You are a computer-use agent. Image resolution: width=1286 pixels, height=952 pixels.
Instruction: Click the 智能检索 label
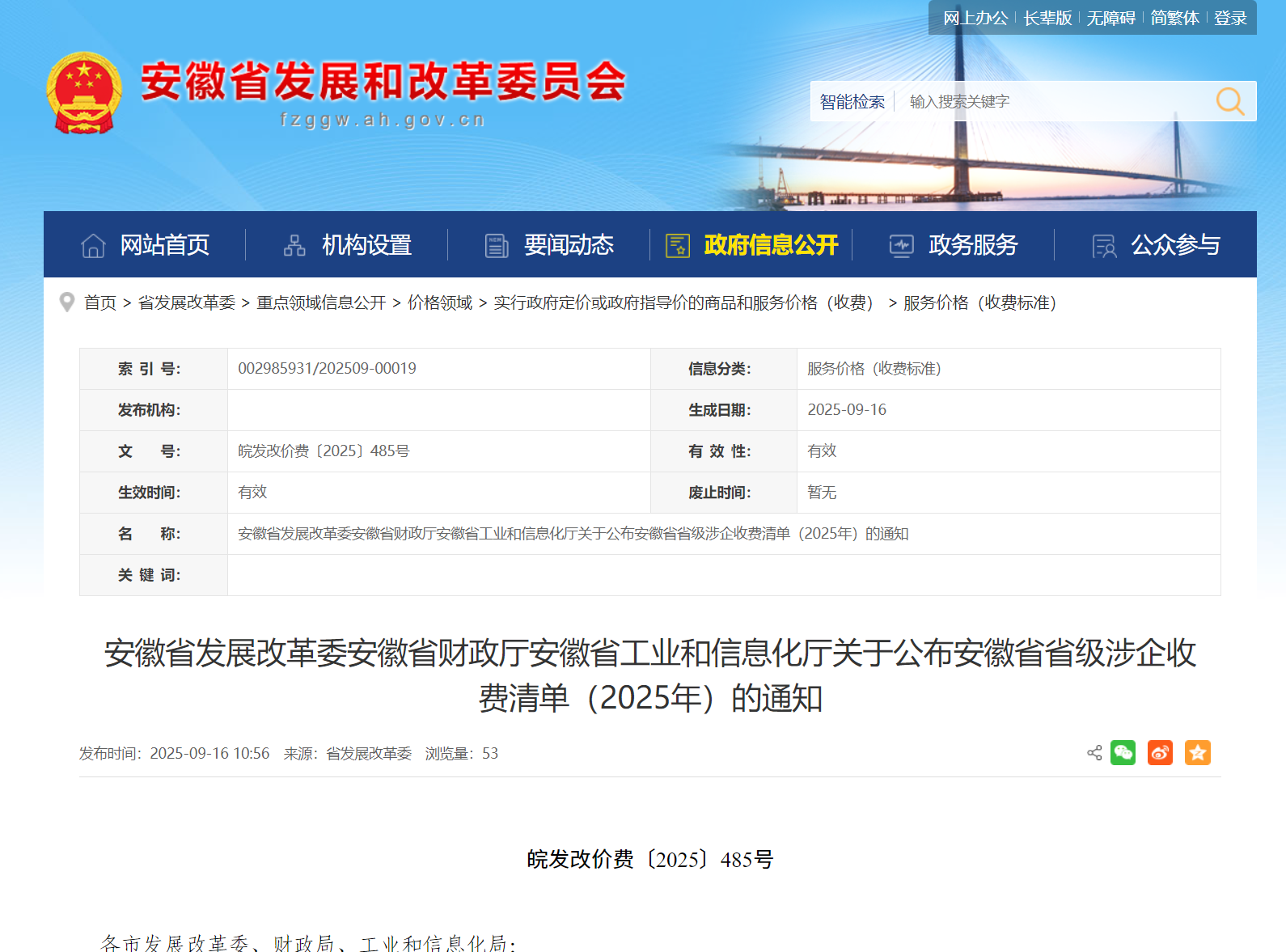pos(852,101)
